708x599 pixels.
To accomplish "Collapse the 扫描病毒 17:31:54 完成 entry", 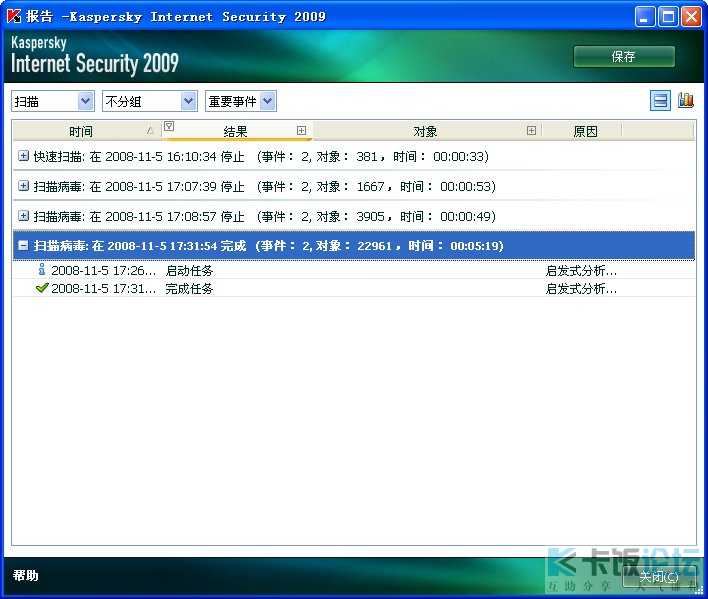I will (x=23, y=245).
